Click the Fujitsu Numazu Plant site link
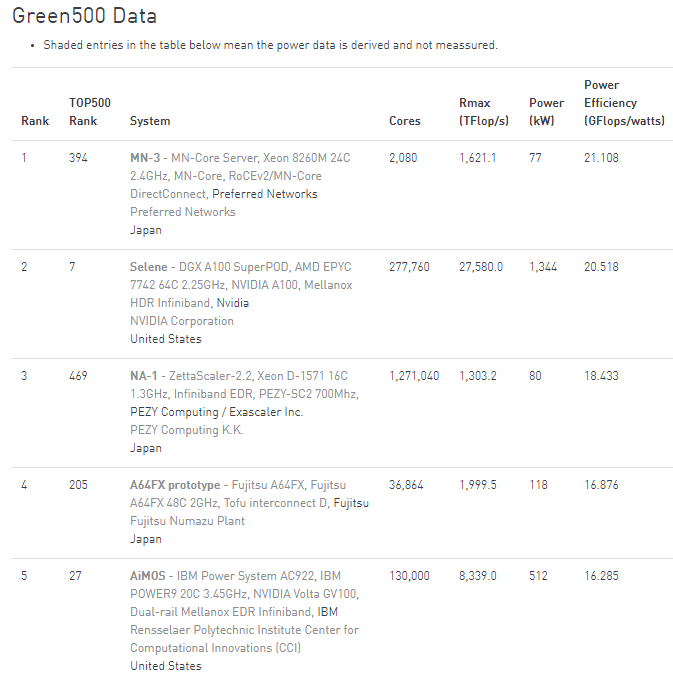 [x=187, y=521]
